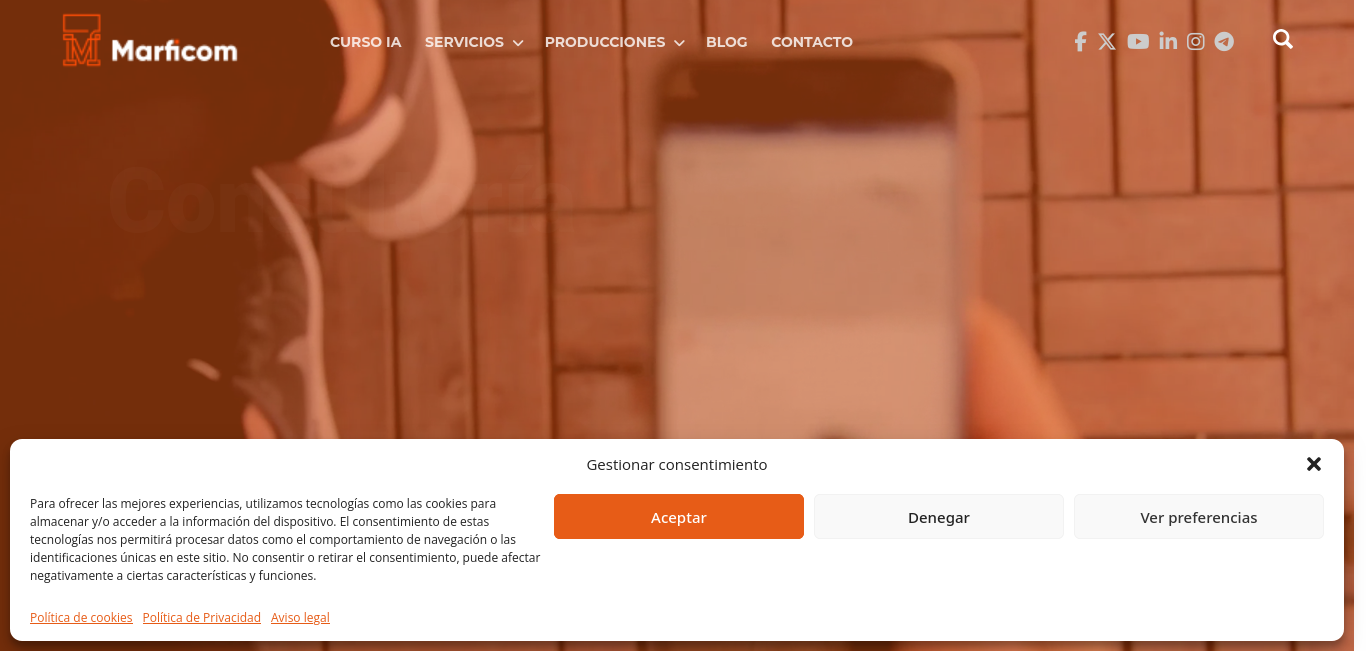The height and width of the screenshot is (651, 1366).
Task: Open the Telegram social icon
Action: (x=1224, y=41)
